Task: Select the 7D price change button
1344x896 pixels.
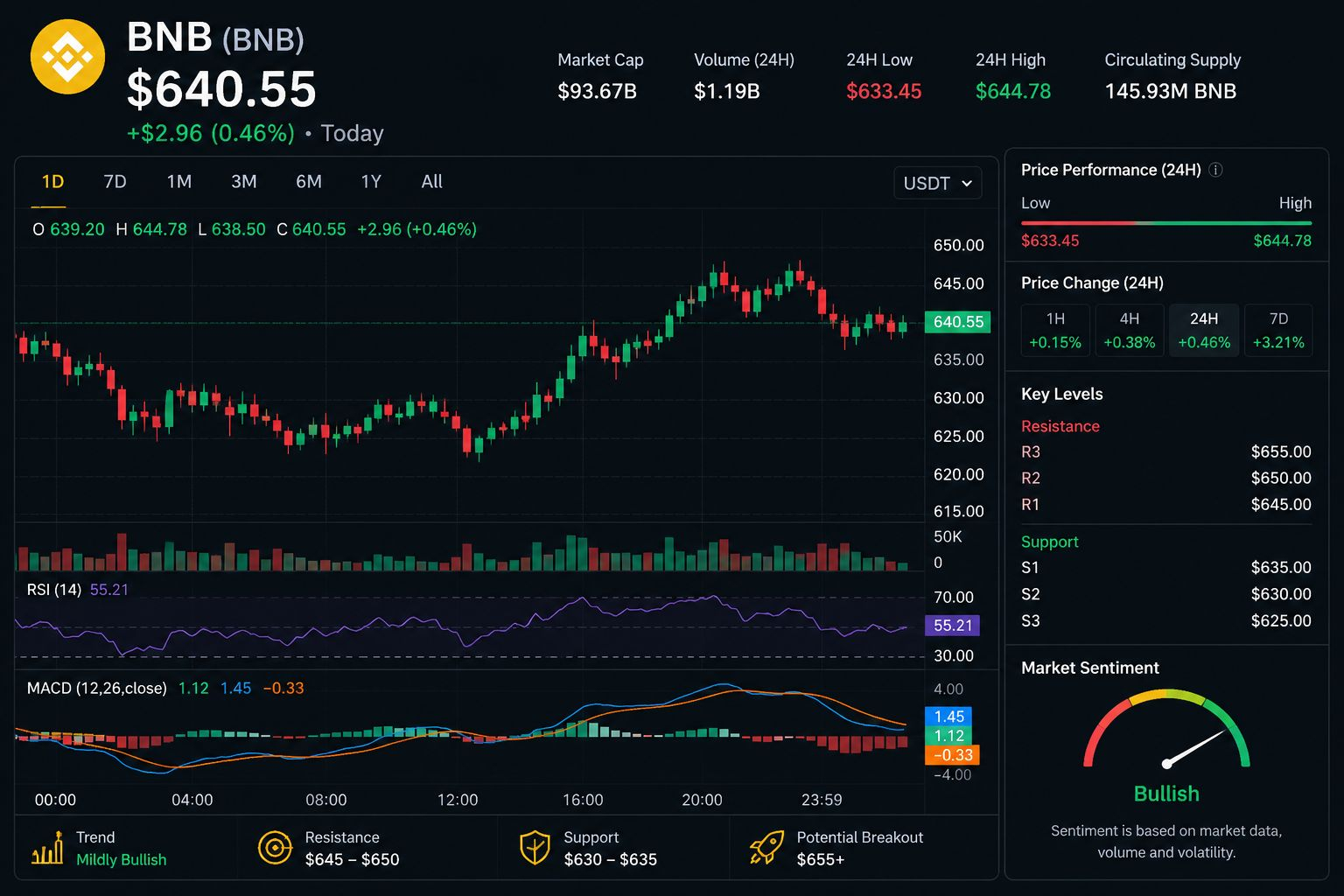Action: (1278, 330)
